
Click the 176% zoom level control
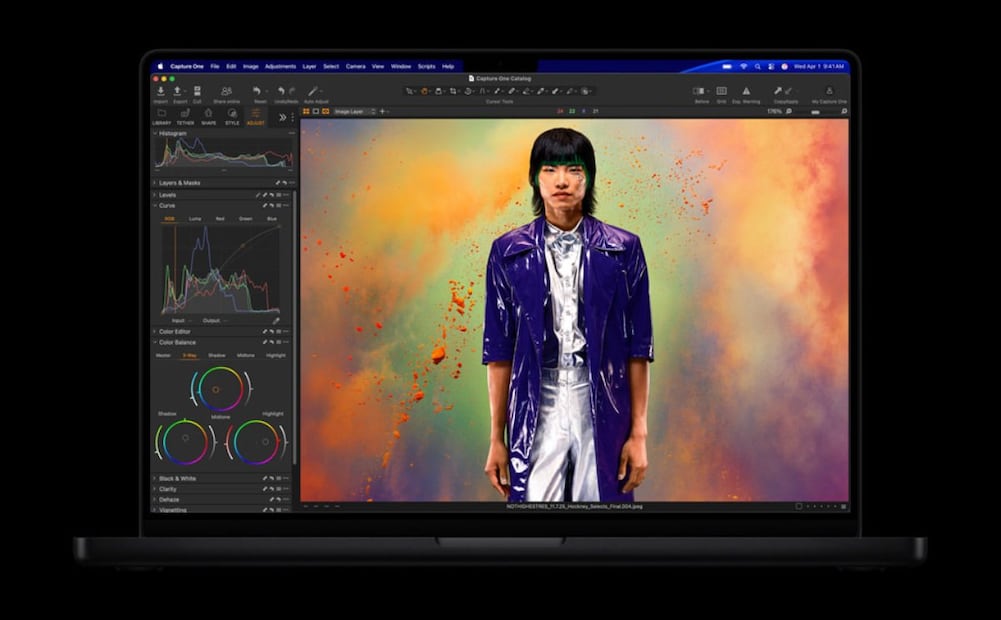(776, 112)
